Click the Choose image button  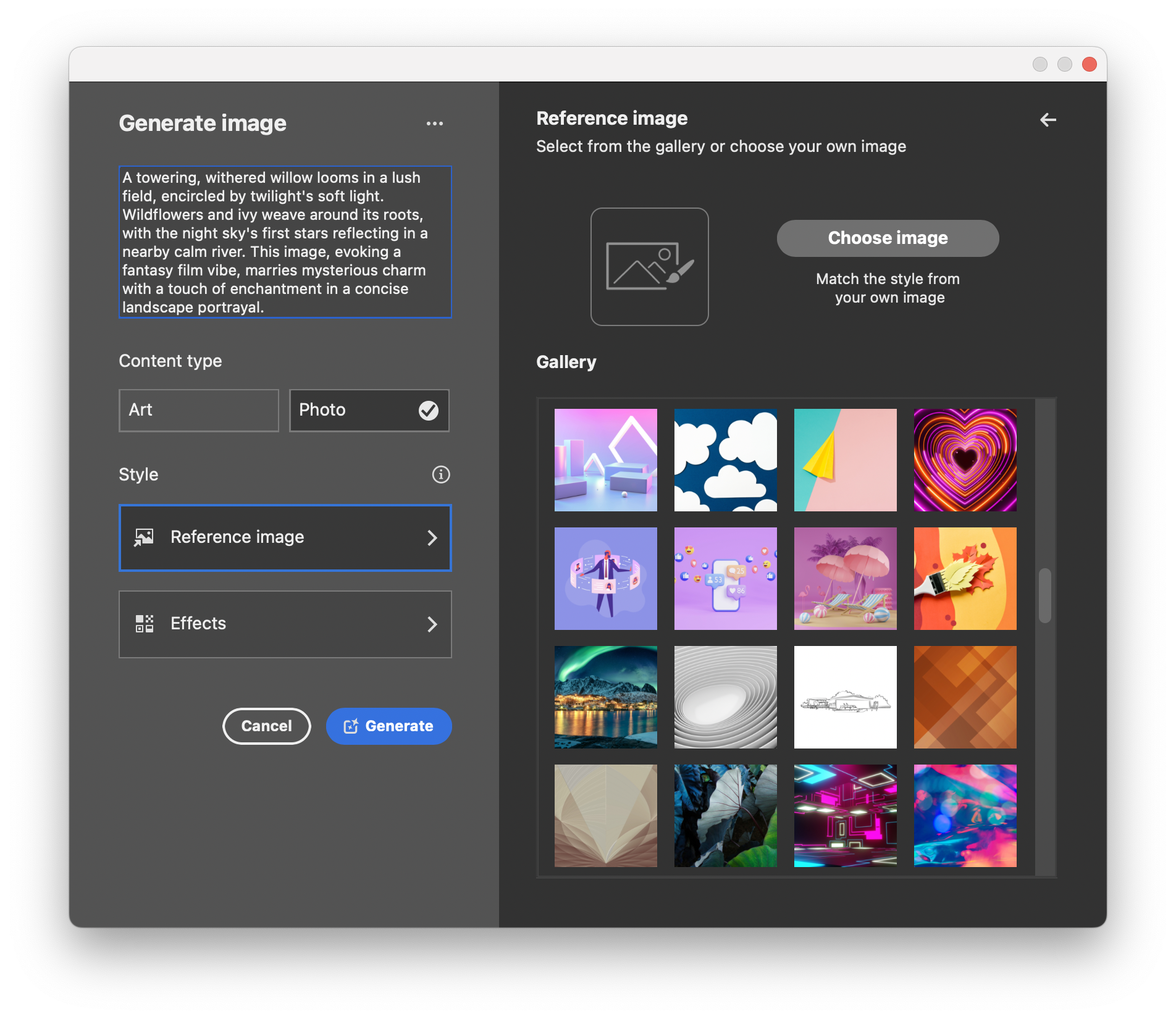(x=888, y=238)
